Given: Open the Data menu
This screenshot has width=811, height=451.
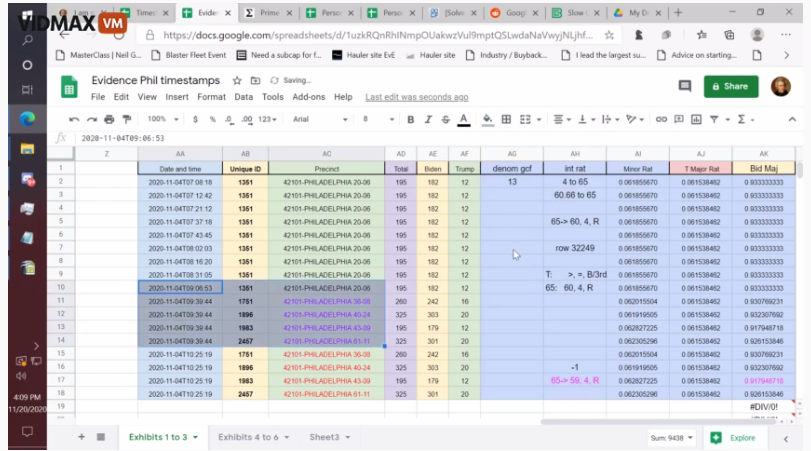Looking at the screenshot, I should tap(244, 97).
